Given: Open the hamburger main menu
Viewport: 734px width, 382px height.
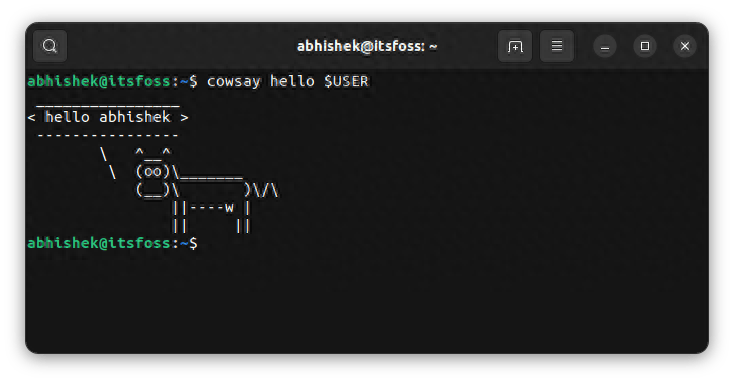Looking at the screenshot, I should pyautogui.click(x=557, y=46).
